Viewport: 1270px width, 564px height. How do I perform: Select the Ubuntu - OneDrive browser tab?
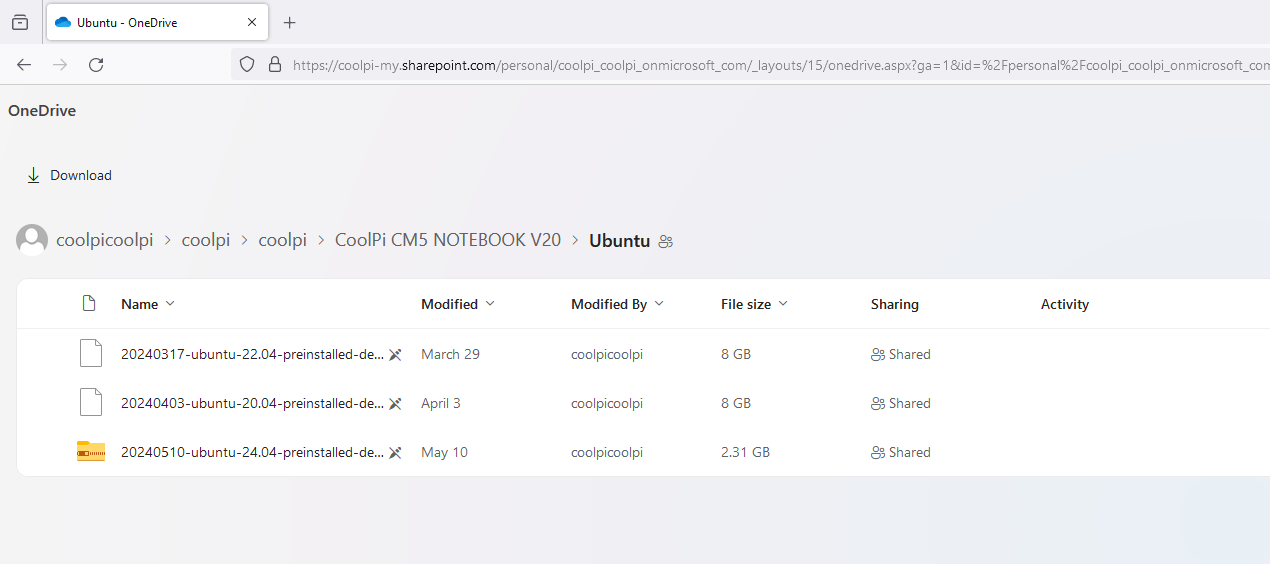156,22
